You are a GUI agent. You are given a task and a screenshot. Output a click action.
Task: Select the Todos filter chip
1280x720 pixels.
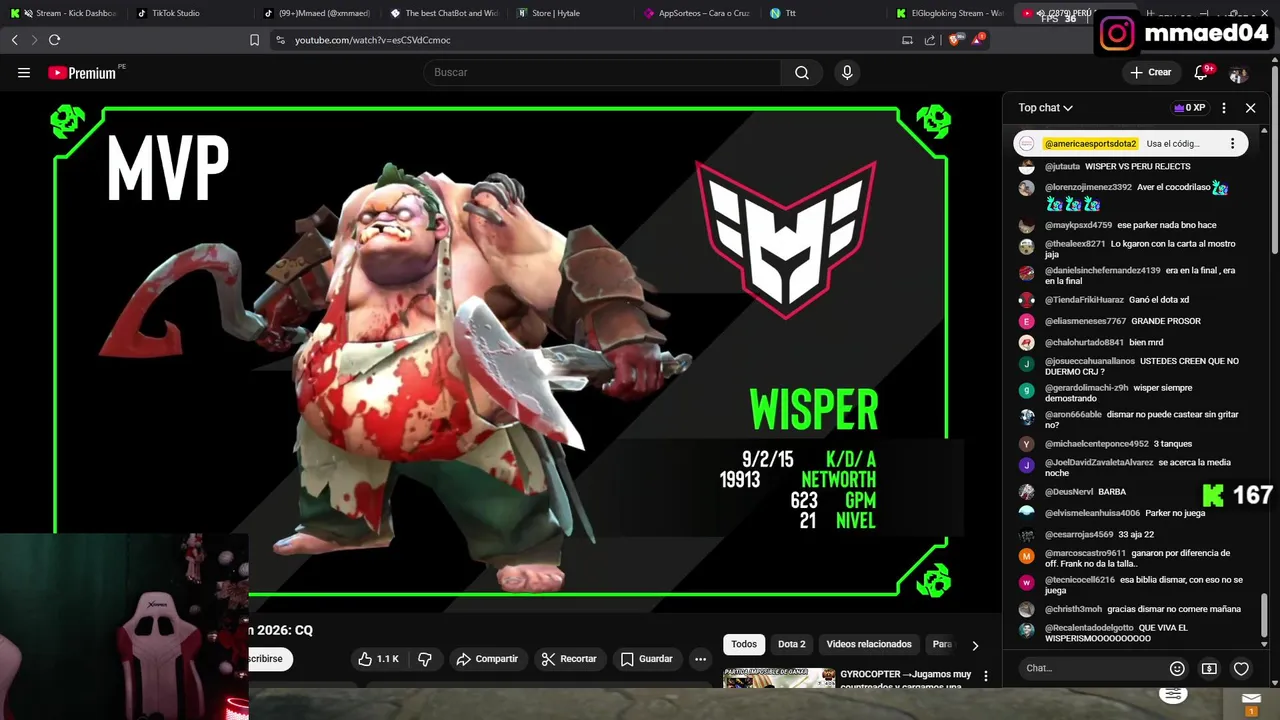click(744, 645)
